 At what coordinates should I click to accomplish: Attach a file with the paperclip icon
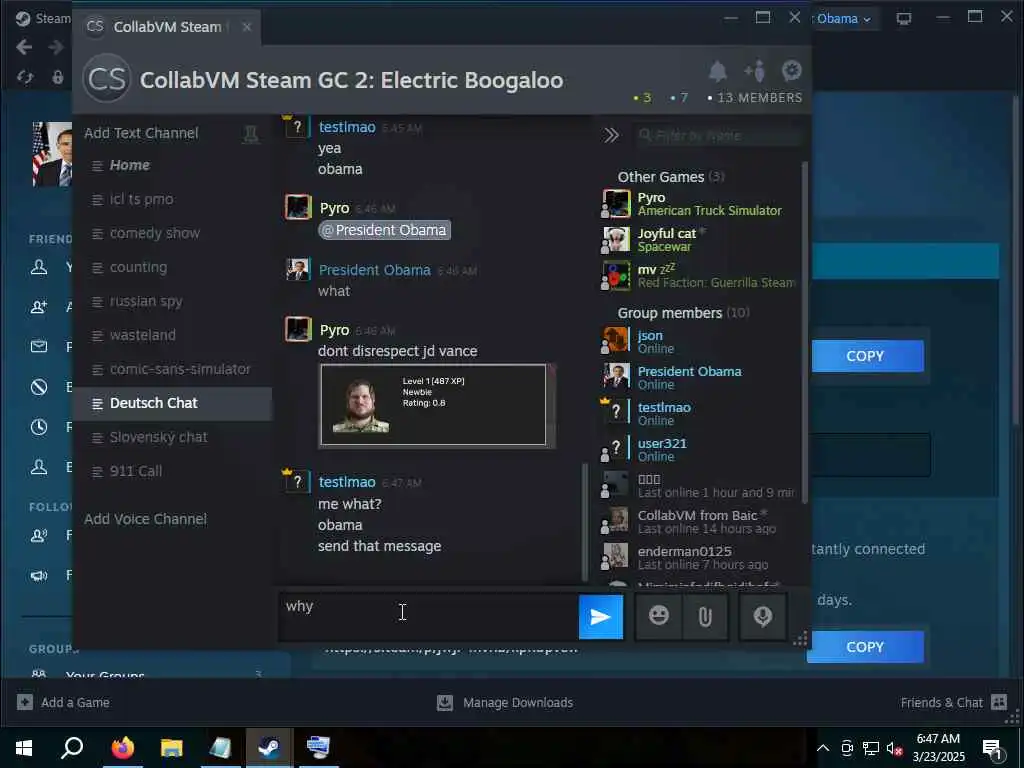pos(705,616)
